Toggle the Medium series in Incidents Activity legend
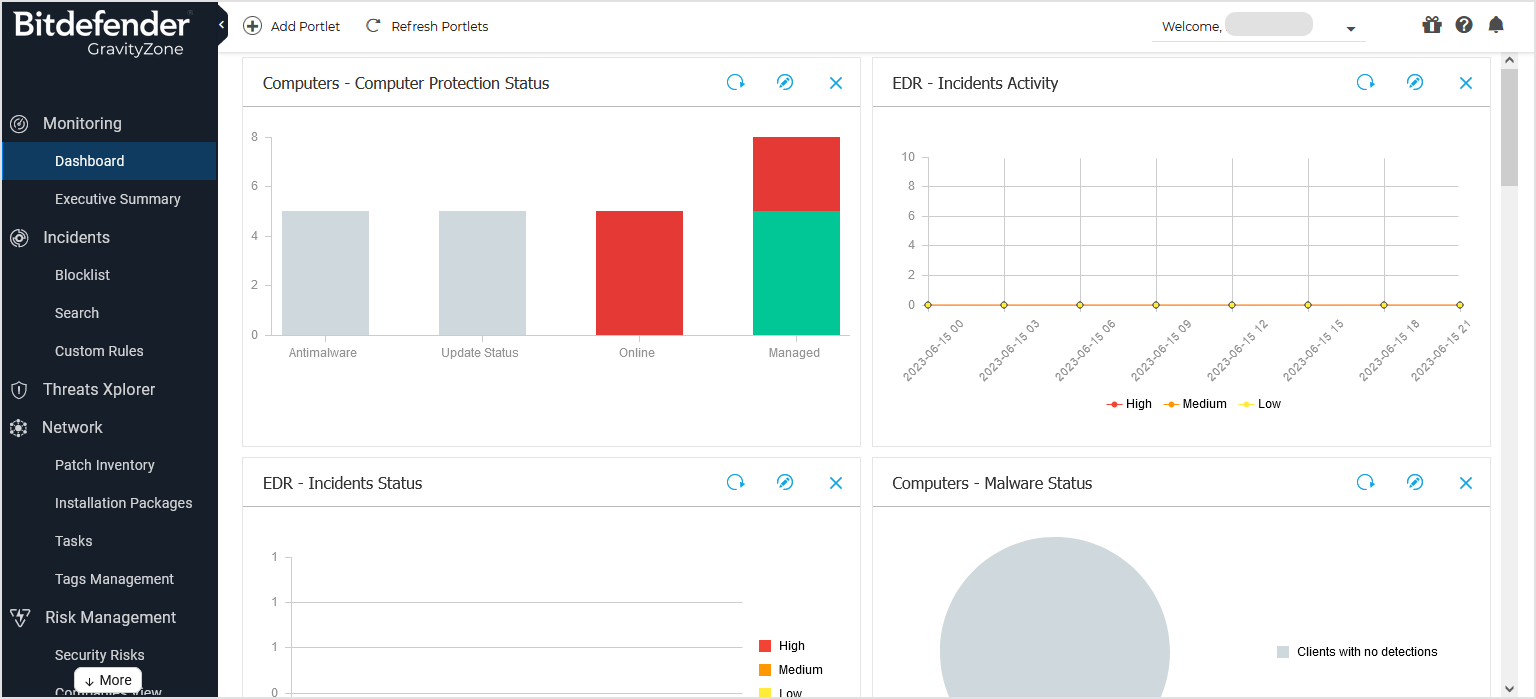The width and height of the screenshot is (1536, 699). click(x=1195, y=404)
